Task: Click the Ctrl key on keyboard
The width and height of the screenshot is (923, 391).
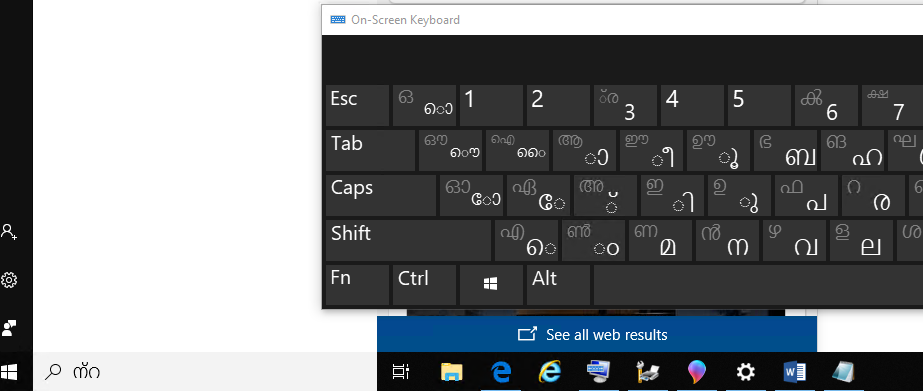Action: coord(424,285)
